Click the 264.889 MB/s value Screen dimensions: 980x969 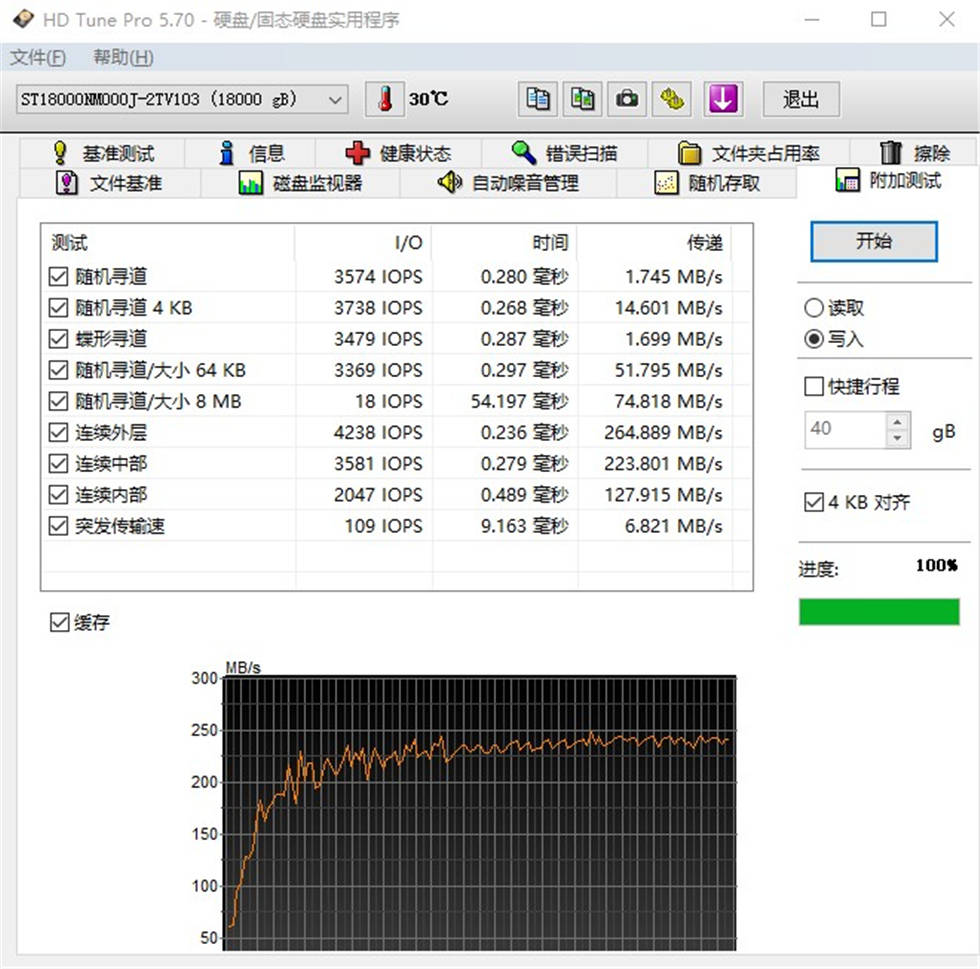click(663, 433)
